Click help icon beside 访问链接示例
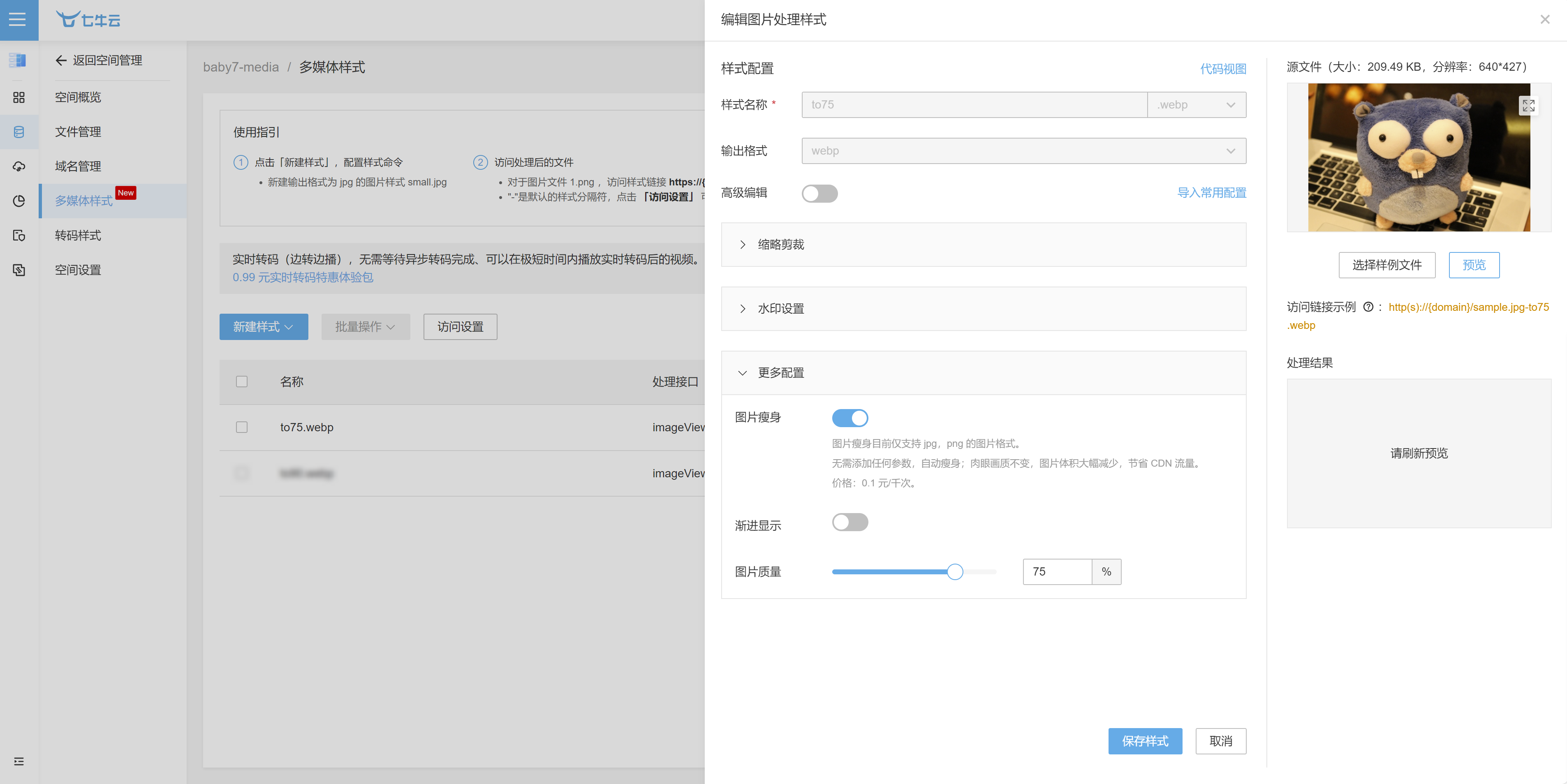Screen dimensions: 1567x784 pos(1368,307)
